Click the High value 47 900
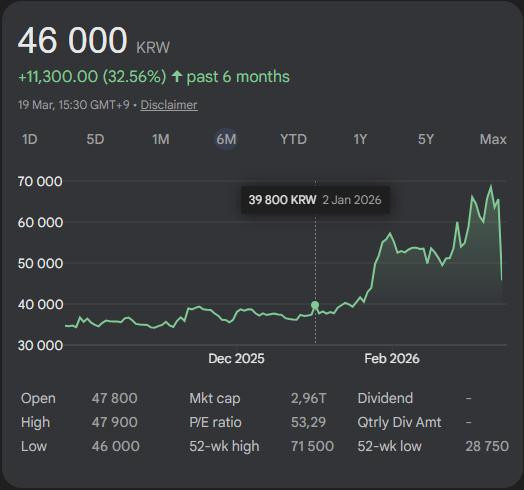Viewport: 524px width, 490px height. click(114, 422)
